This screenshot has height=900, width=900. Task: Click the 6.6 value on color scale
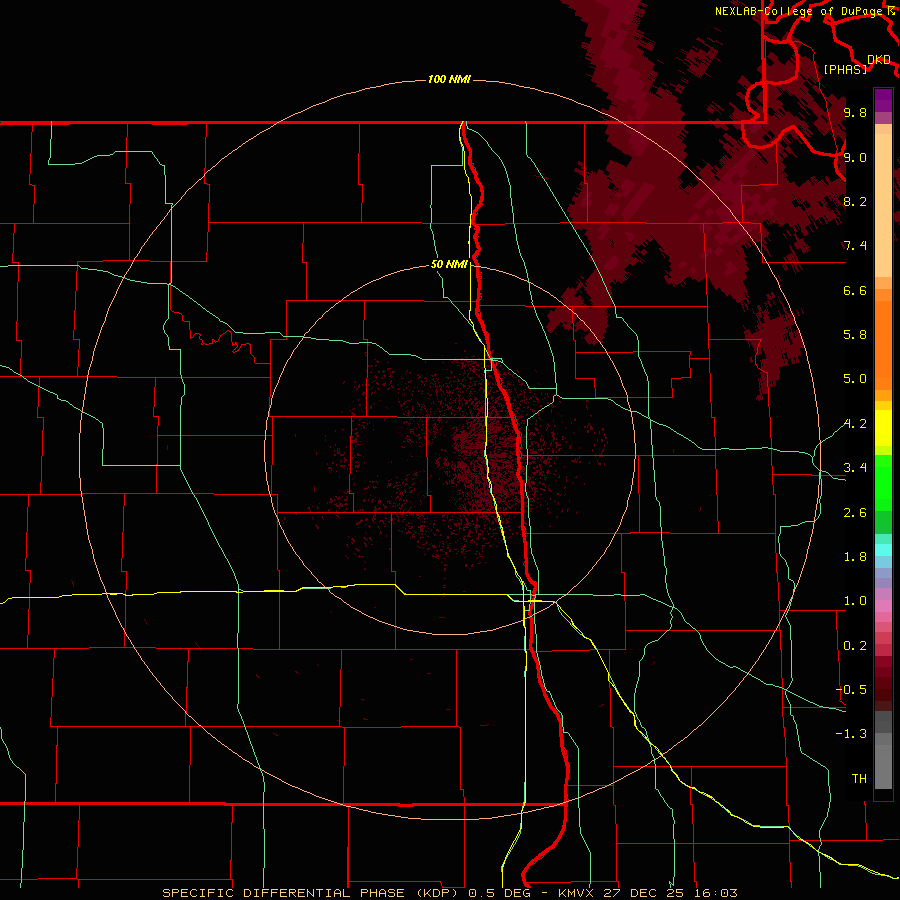coord(855,290)
